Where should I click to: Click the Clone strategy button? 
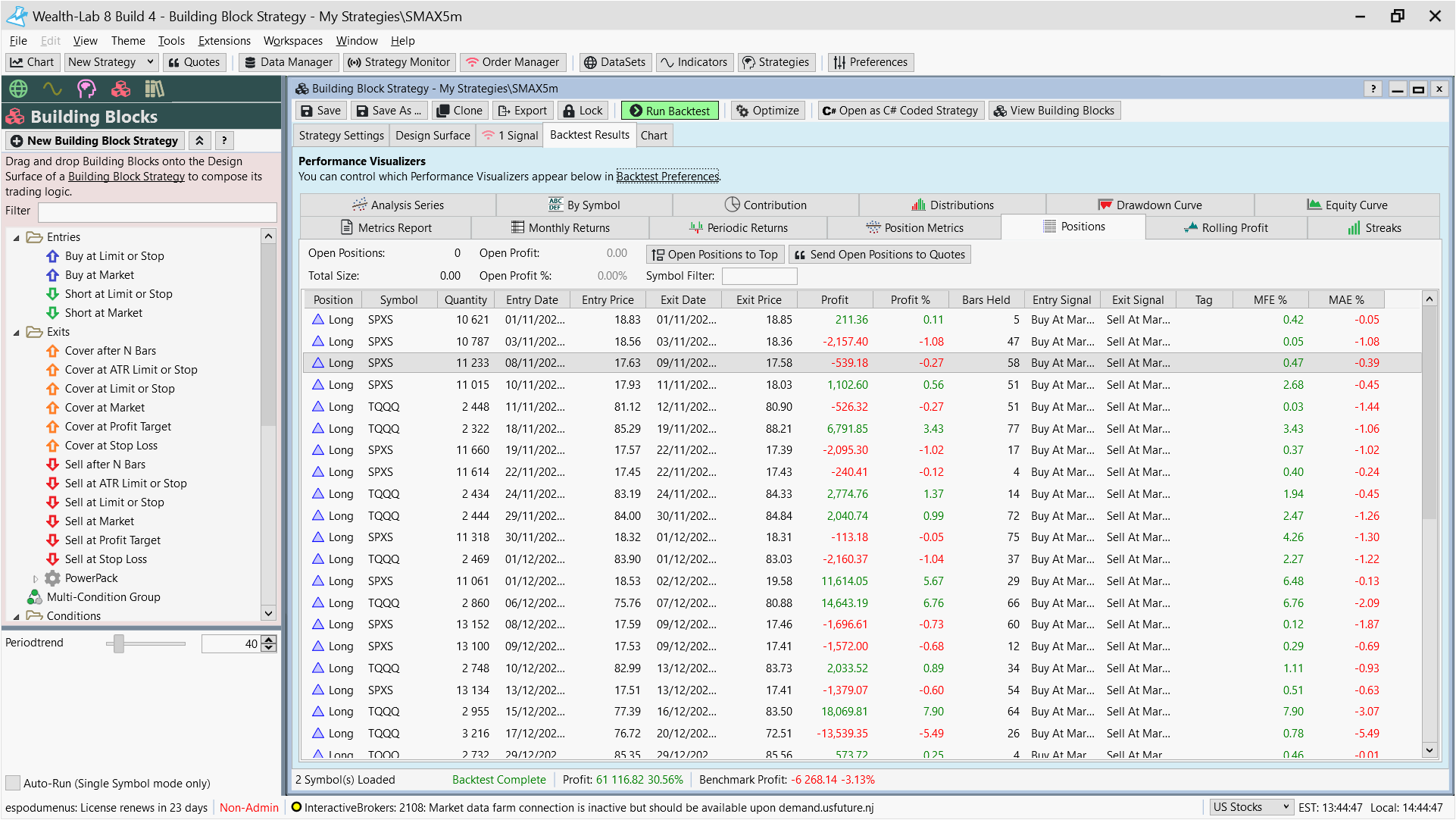pyautogui.click(x=460, y=111)
